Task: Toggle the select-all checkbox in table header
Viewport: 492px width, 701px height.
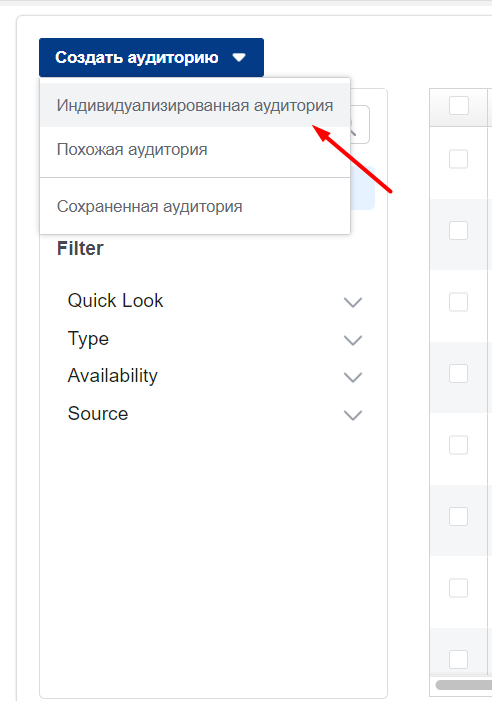Action: click(458, 106)
